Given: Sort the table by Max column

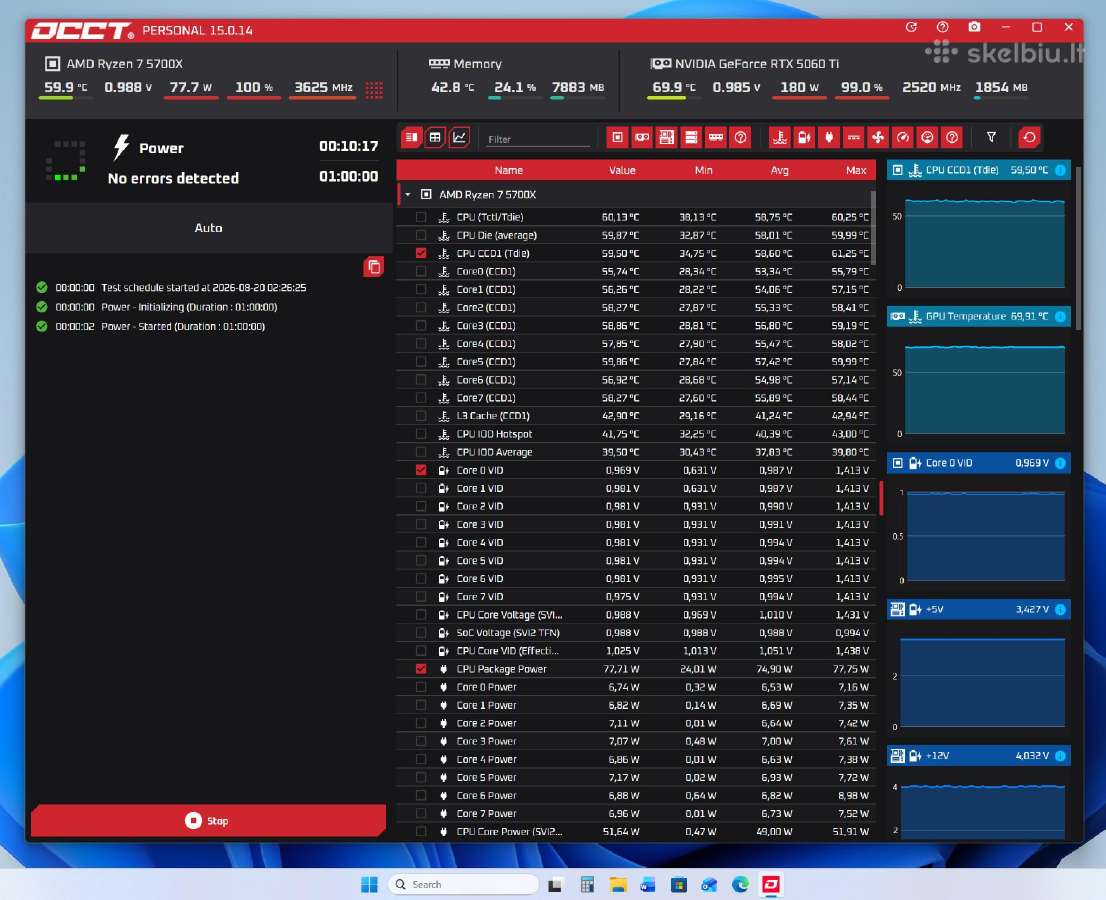Looking at the screenshot, I should point(856,170).
